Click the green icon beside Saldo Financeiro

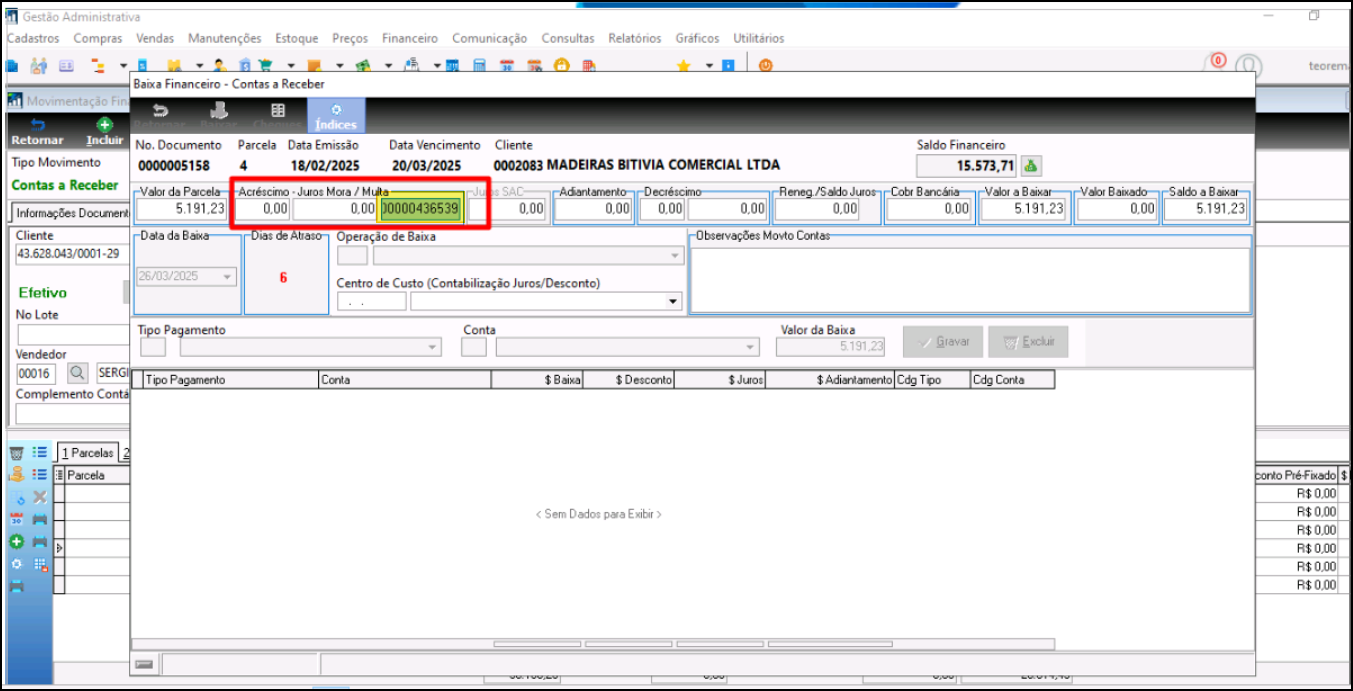coord(1032,166)
